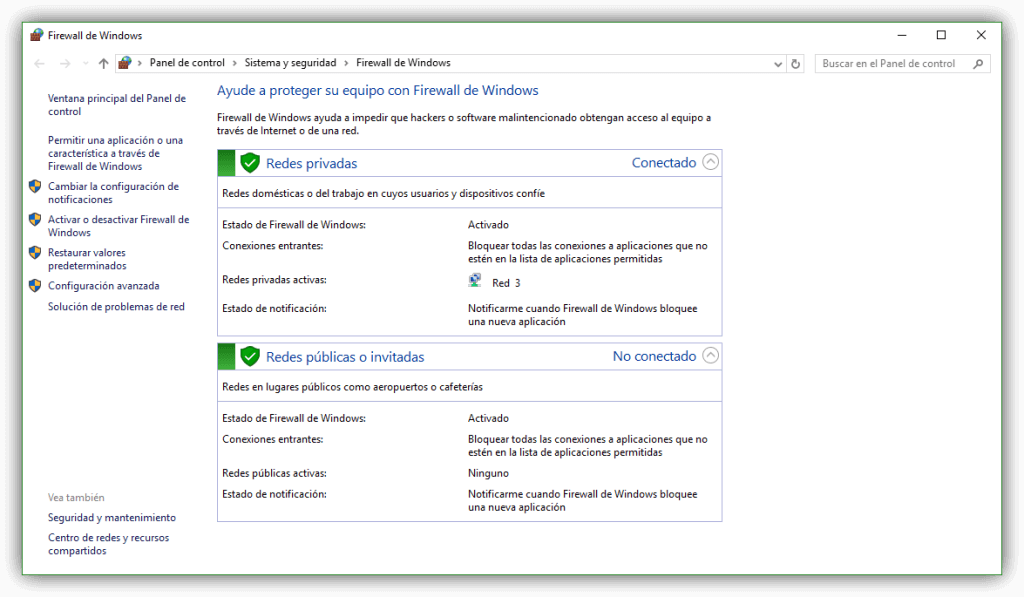Refresh the Firewall de Windows page
This screenshot has height=597, width=1024.
pyautogui.click(x=795, y=64)
